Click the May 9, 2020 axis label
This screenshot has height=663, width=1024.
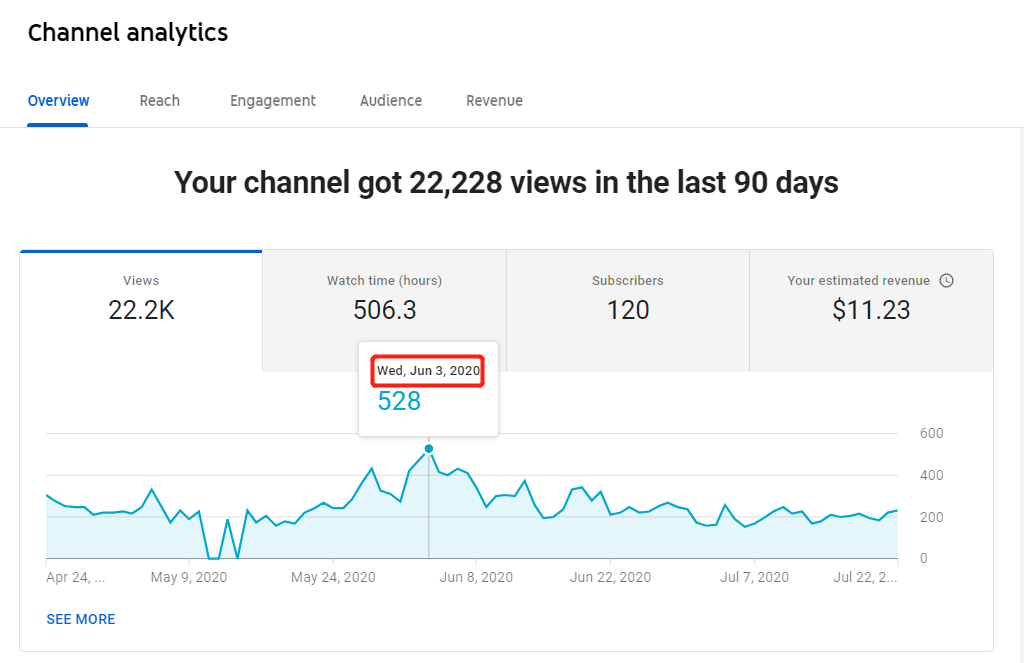[189, 577]
